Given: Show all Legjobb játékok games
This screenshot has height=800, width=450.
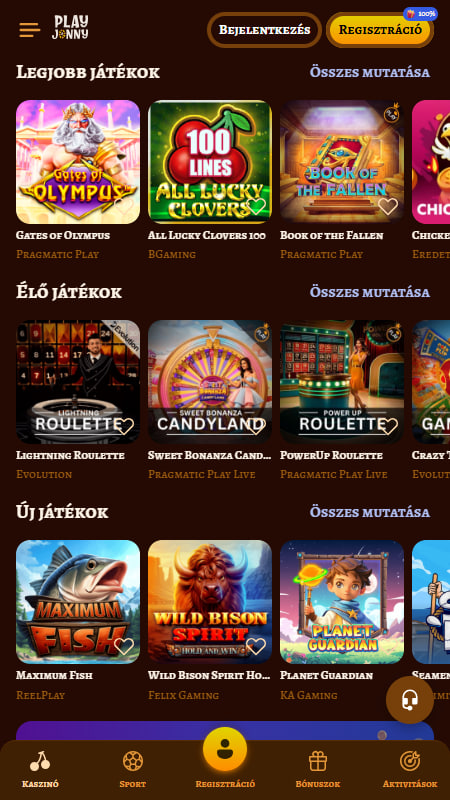Looking at the screenshot, I should click(x=370, y=72).
